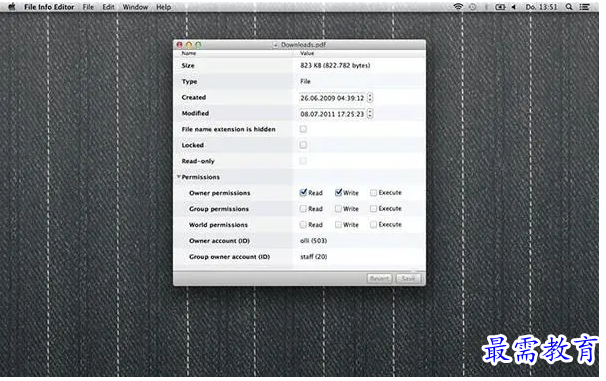Click the menu bar clock Do. 13:51
The width and height of the screenshot is (606, 381).
541,7
